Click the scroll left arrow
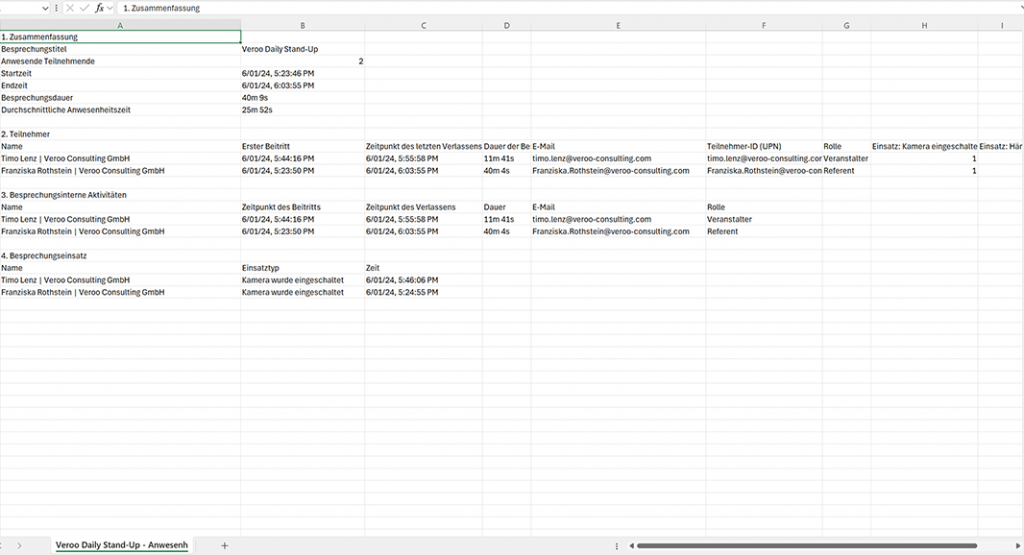 point(631,545)
